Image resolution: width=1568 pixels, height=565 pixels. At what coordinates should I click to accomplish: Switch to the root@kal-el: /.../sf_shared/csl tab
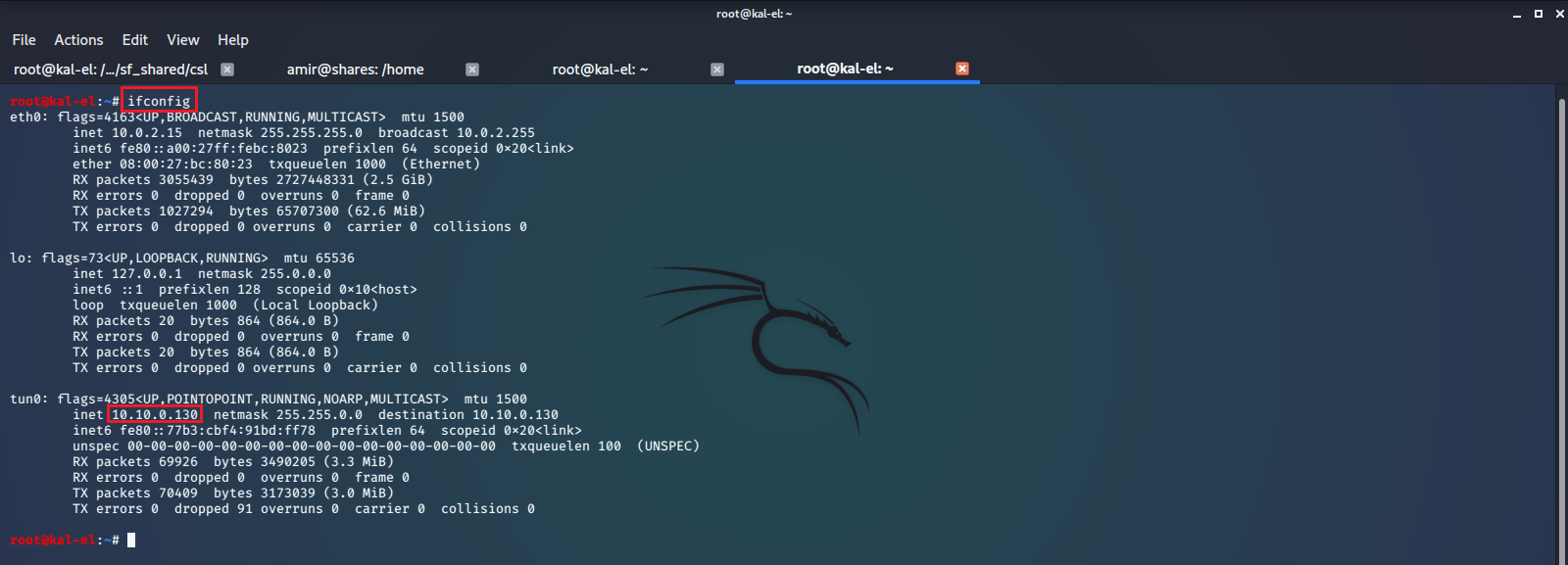coord(111,70)
